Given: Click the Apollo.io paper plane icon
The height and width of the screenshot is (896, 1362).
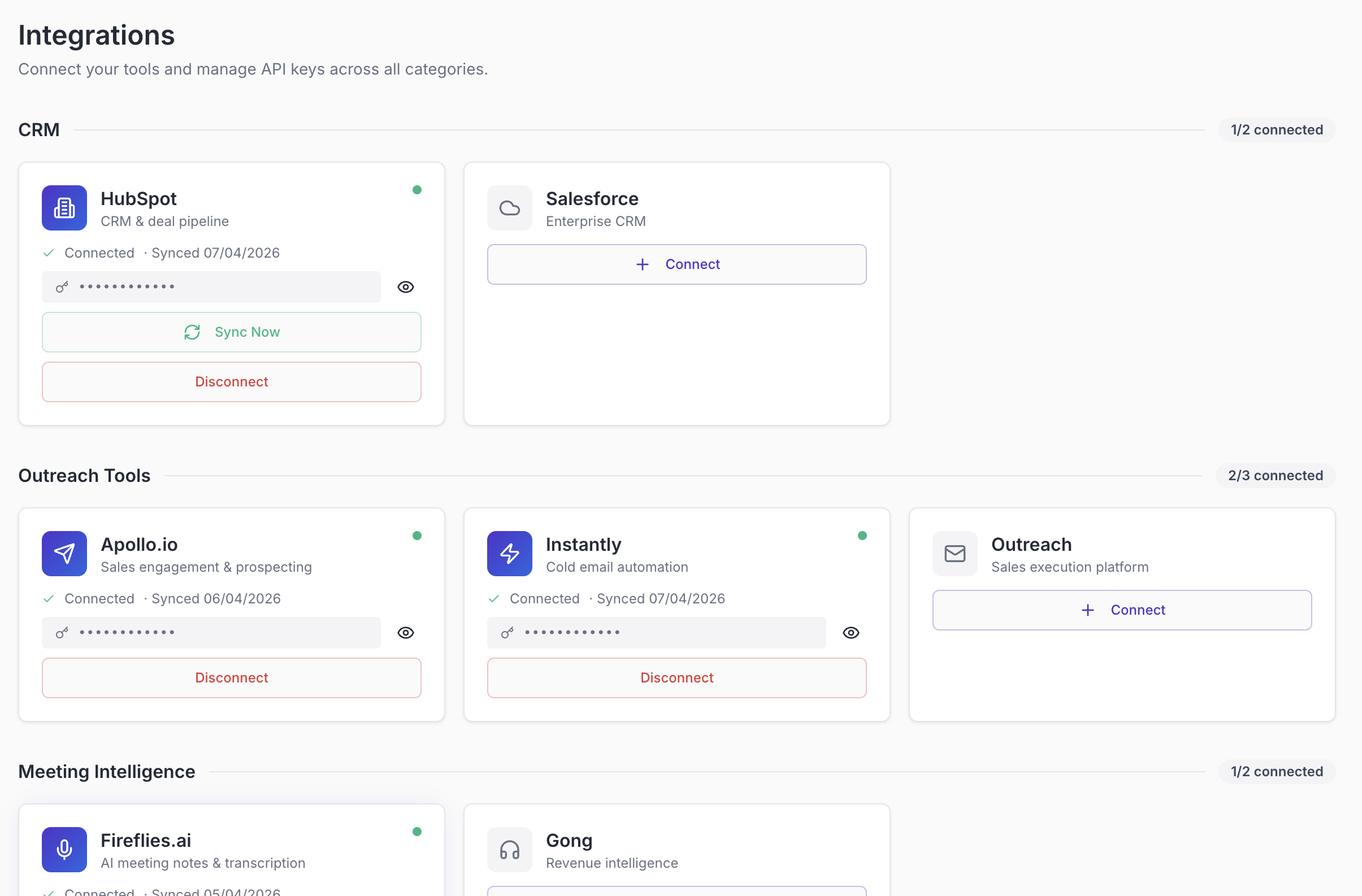Looking at the screenshot, I should point(64,553).
